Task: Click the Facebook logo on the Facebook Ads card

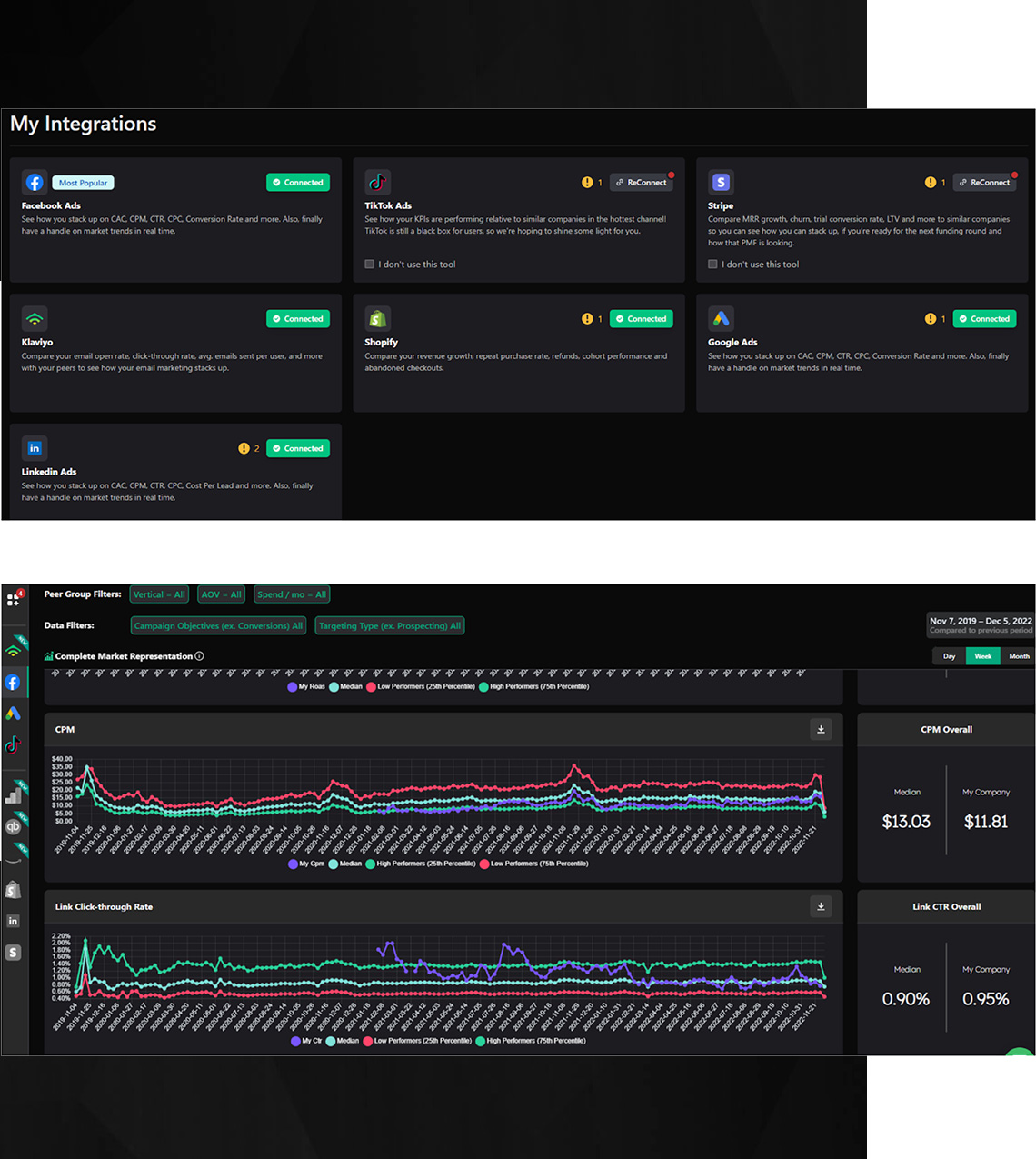Action: (35, 182)
